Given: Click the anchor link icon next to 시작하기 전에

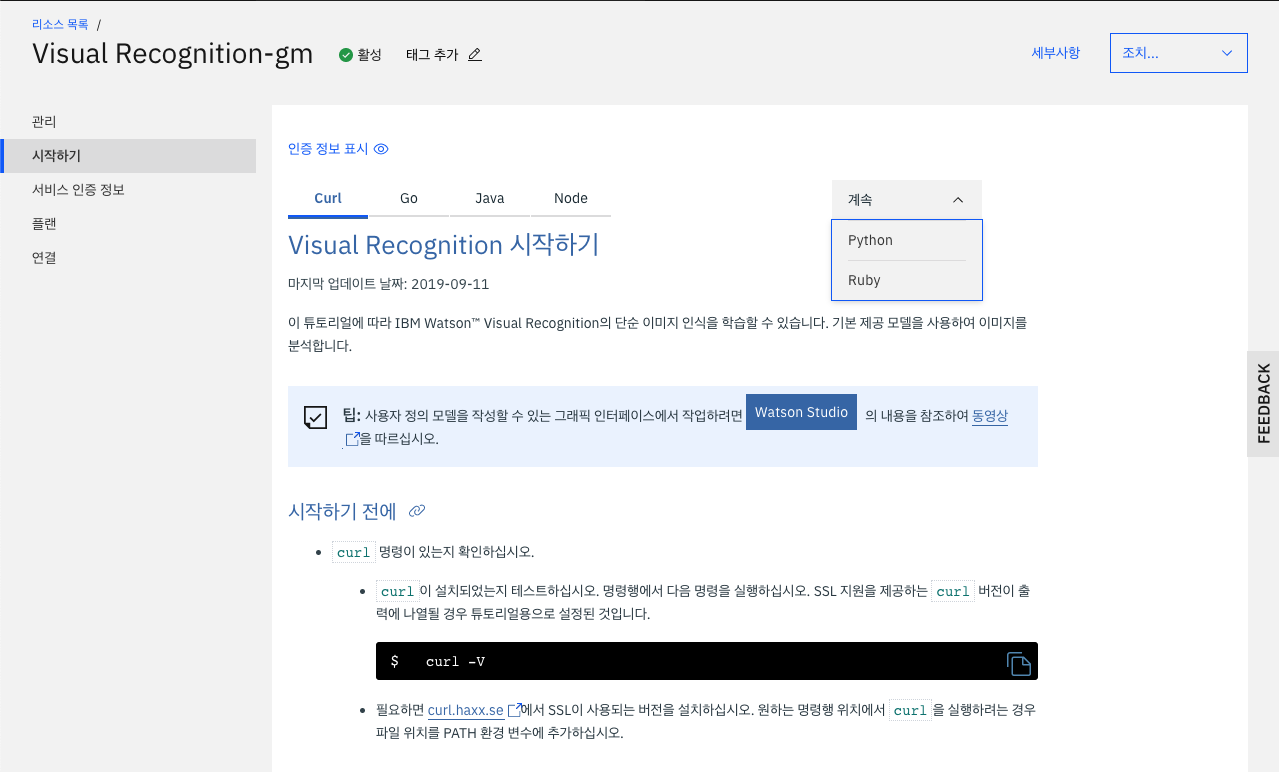Looking at the screenshot, I should [x=417, y=511].
